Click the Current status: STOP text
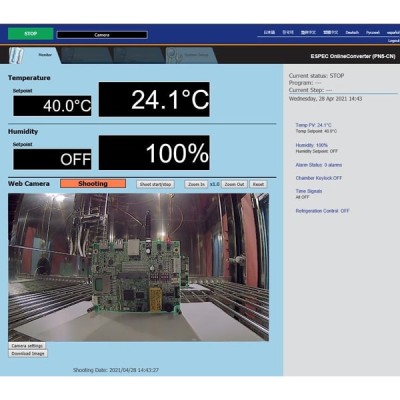Screen dimensions: 400x400 point(316,76)
